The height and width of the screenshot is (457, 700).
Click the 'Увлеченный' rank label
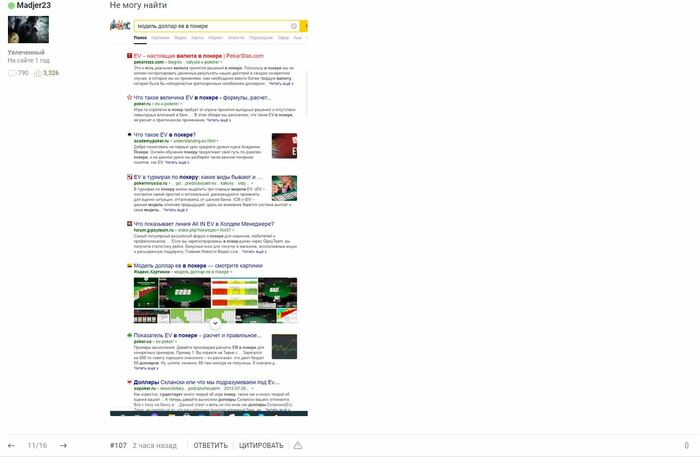click(26, 52)
